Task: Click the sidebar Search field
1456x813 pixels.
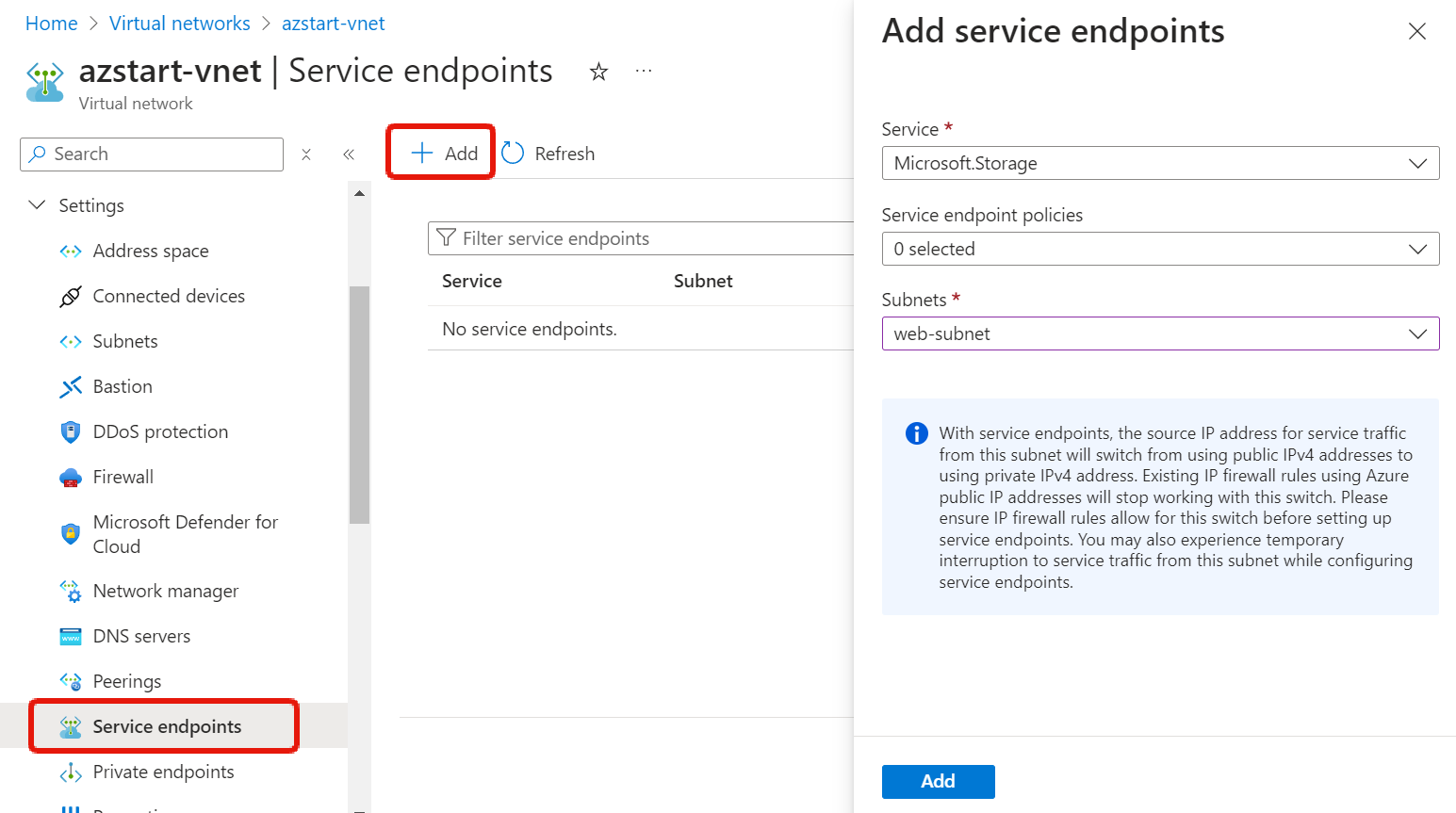Action: 152,154
